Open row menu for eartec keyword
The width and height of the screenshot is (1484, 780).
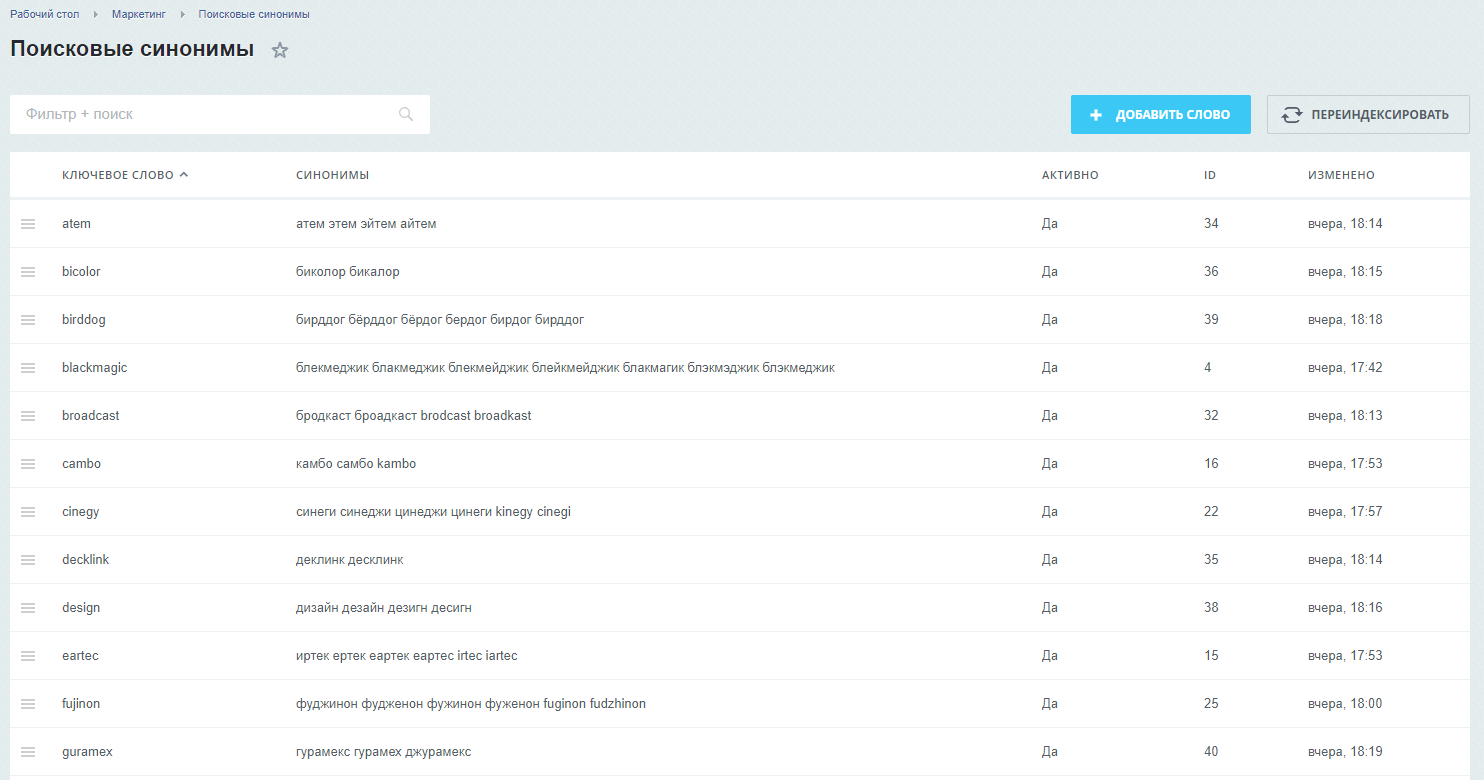tap(28, 656)
